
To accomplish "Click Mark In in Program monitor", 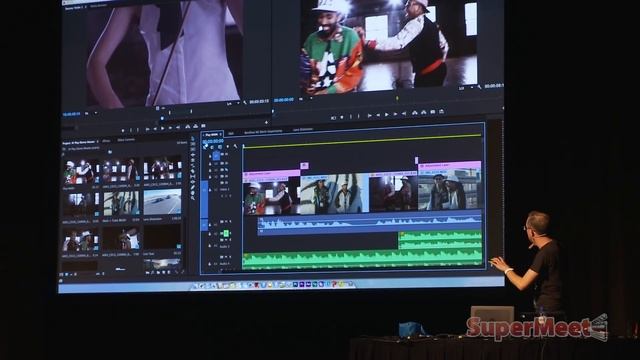I will pos(350,116).
